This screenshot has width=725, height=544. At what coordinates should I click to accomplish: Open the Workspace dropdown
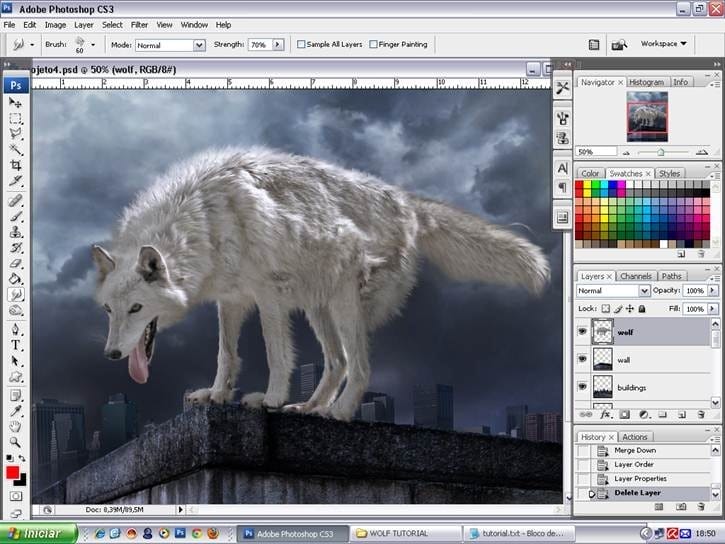coord(663,43)
